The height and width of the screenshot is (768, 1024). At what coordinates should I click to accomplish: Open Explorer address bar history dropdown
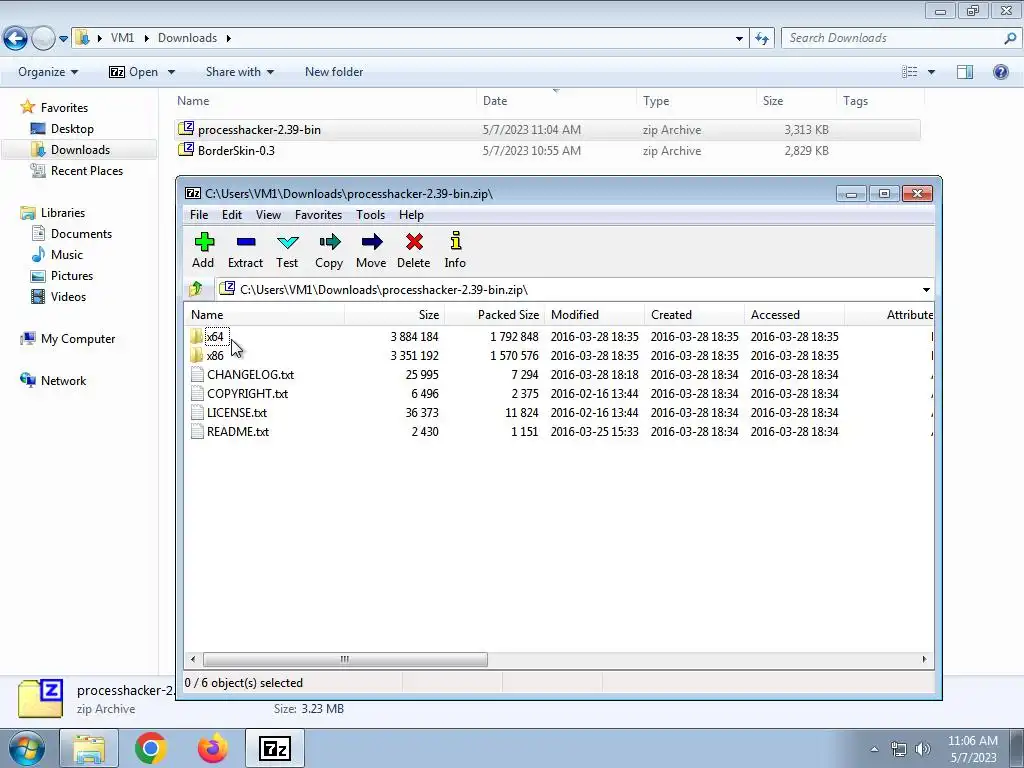[x=739, y=39]
